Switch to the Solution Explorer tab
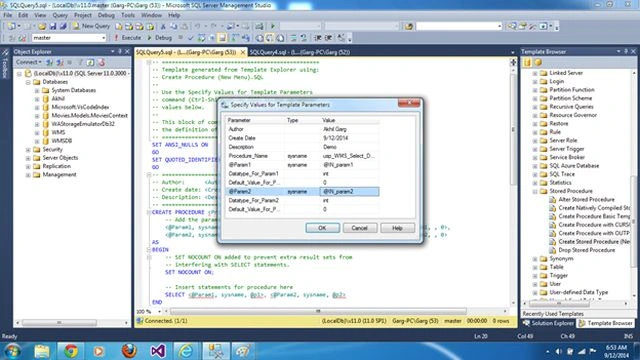This screenshot has height=360, width=640. point(548,323)
